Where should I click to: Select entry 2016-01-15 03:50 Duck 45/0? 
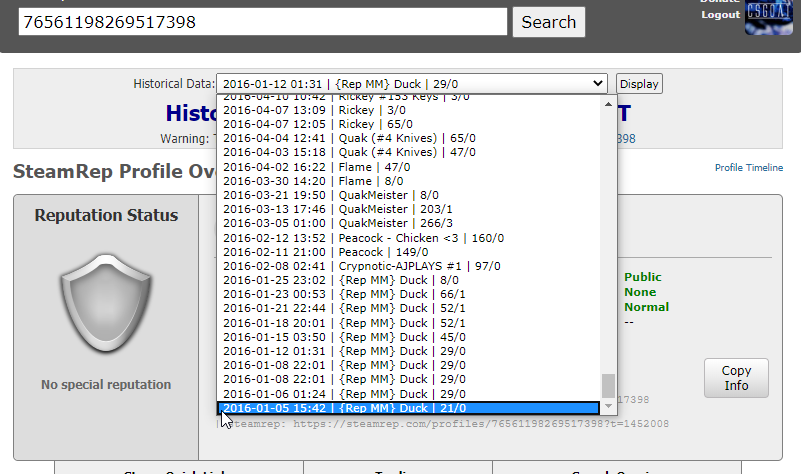tap(409, 337)
